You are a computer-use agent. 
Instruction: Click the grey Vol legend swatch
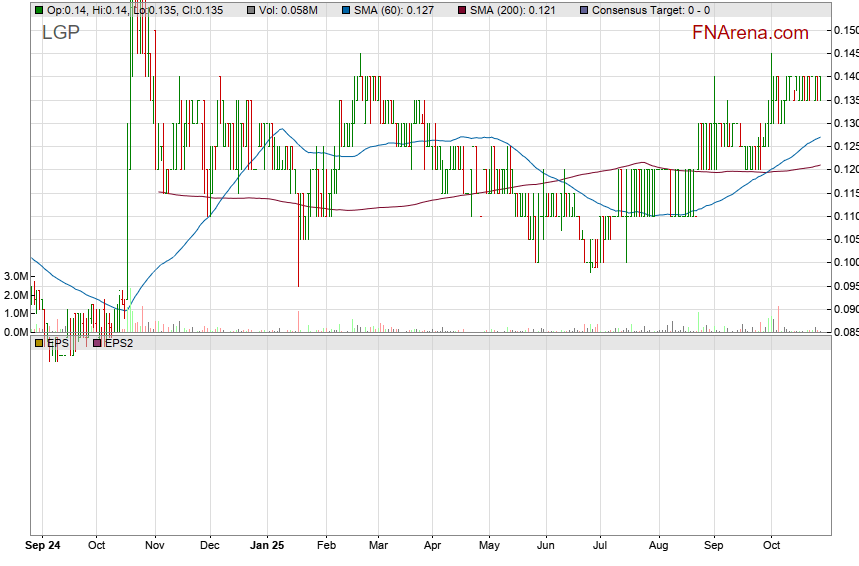(237, 10)
